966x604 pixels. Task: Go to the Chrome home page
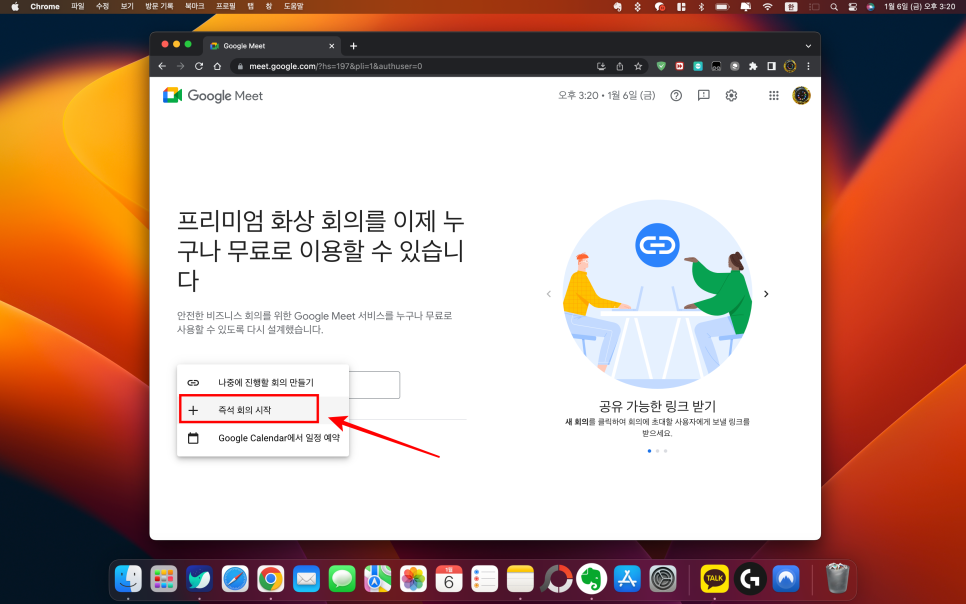pyautogui.click(x=217, y=66)
